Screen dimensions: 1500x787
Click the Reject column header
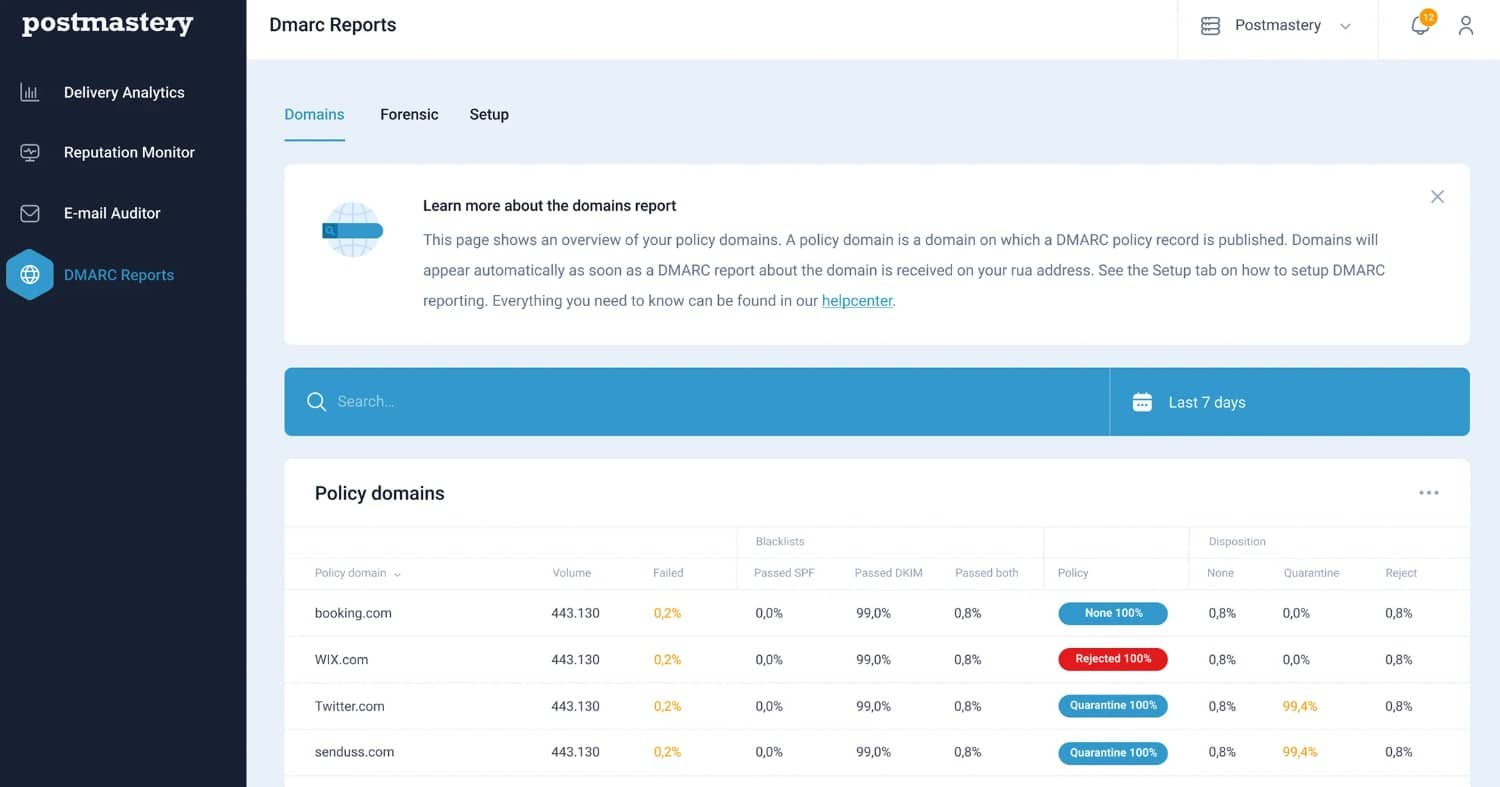pyautogui.click(x=1401, y=573)
